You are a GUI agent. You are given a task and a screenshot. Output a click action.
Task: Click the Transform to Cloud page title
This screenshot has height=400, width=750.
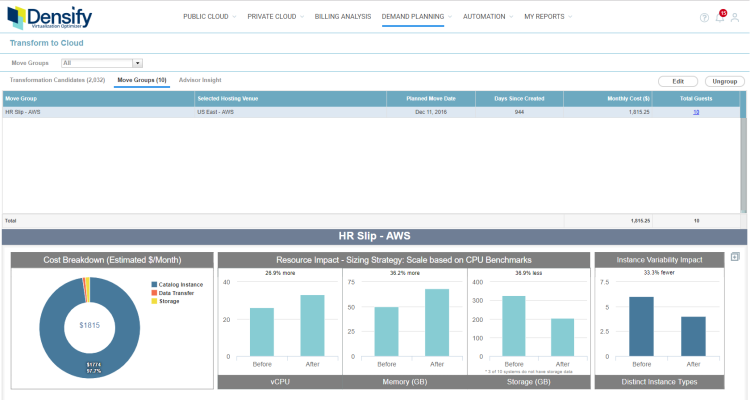[46, 43]
